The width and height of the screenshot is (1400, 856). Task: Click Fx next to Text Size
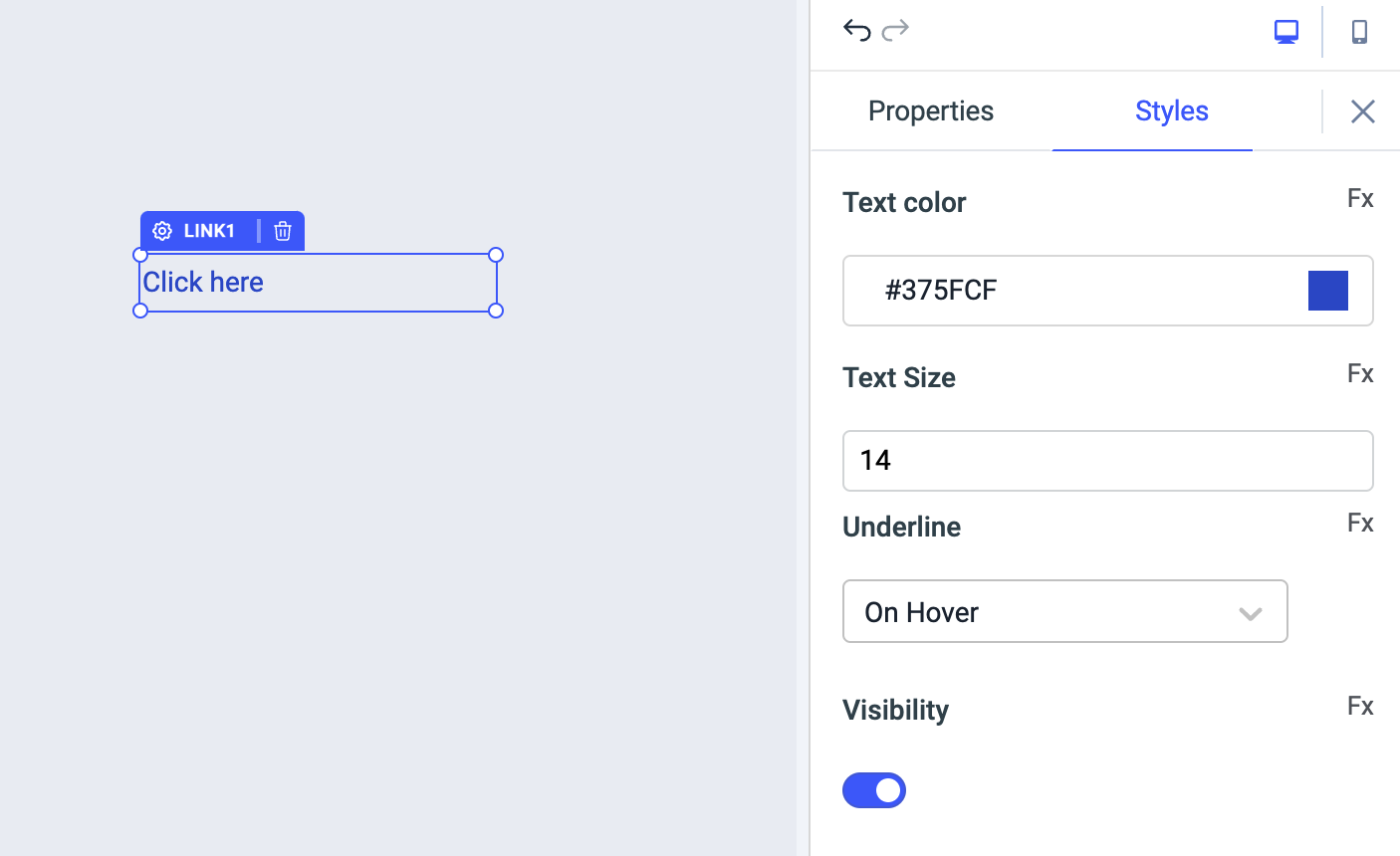pos(1360,373)
